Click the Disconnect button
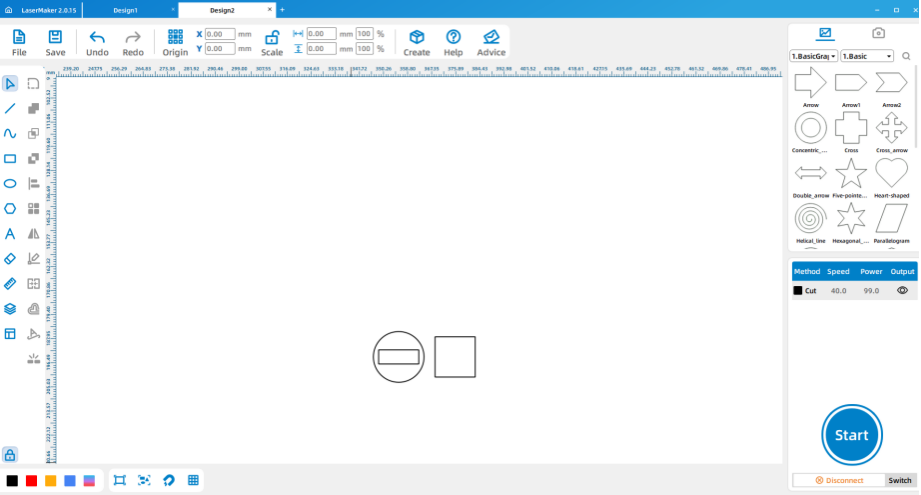This screenshot has width=921, height=495. click(839, 480)
